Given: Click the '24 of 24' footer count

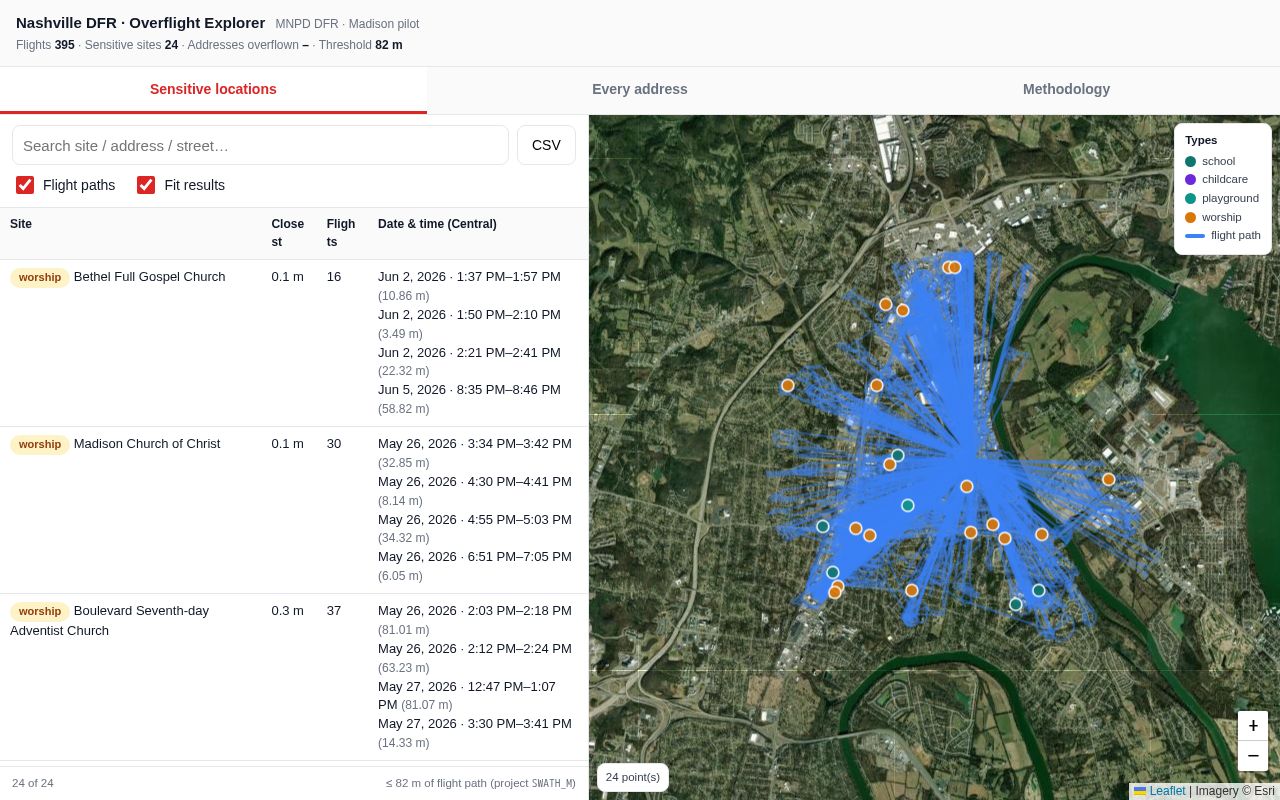Looking at the screenshot, I should (33, 783).
